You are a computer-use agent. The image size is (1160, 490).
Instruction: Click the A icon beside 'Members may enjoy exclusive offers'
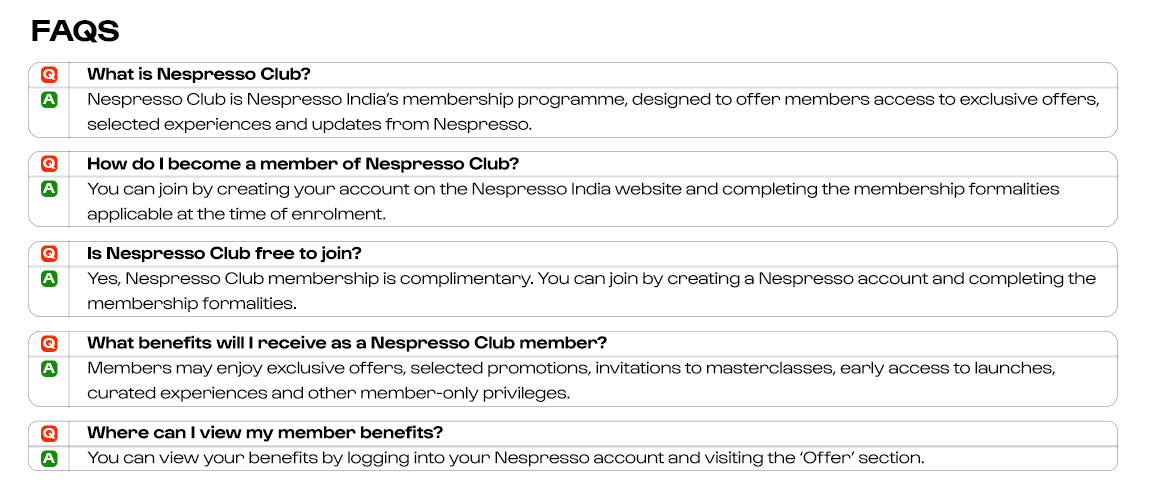click(x=49, y=368)
